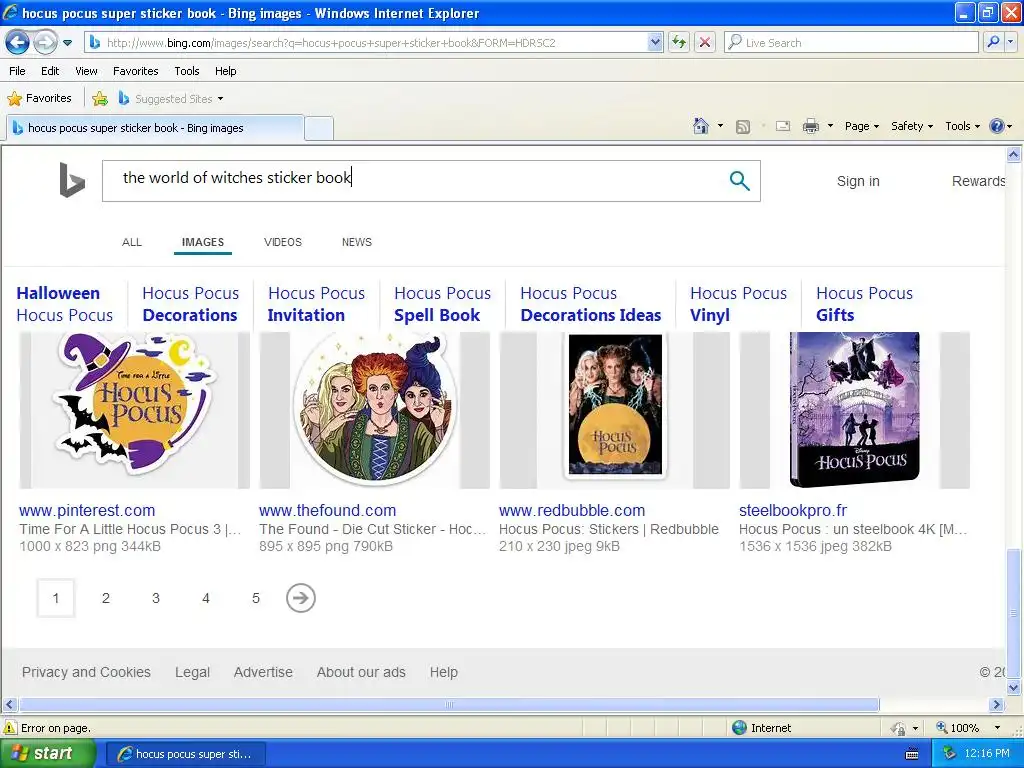
Task: Click the Favorites star button
Action: (x=39, y=99)
